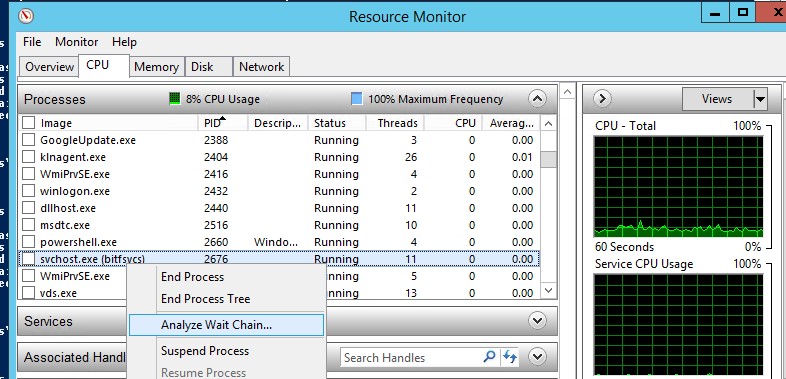The image size is (786, 379).
Task: Toggle the select-all checkbox beside Image header
Action: 29,123
